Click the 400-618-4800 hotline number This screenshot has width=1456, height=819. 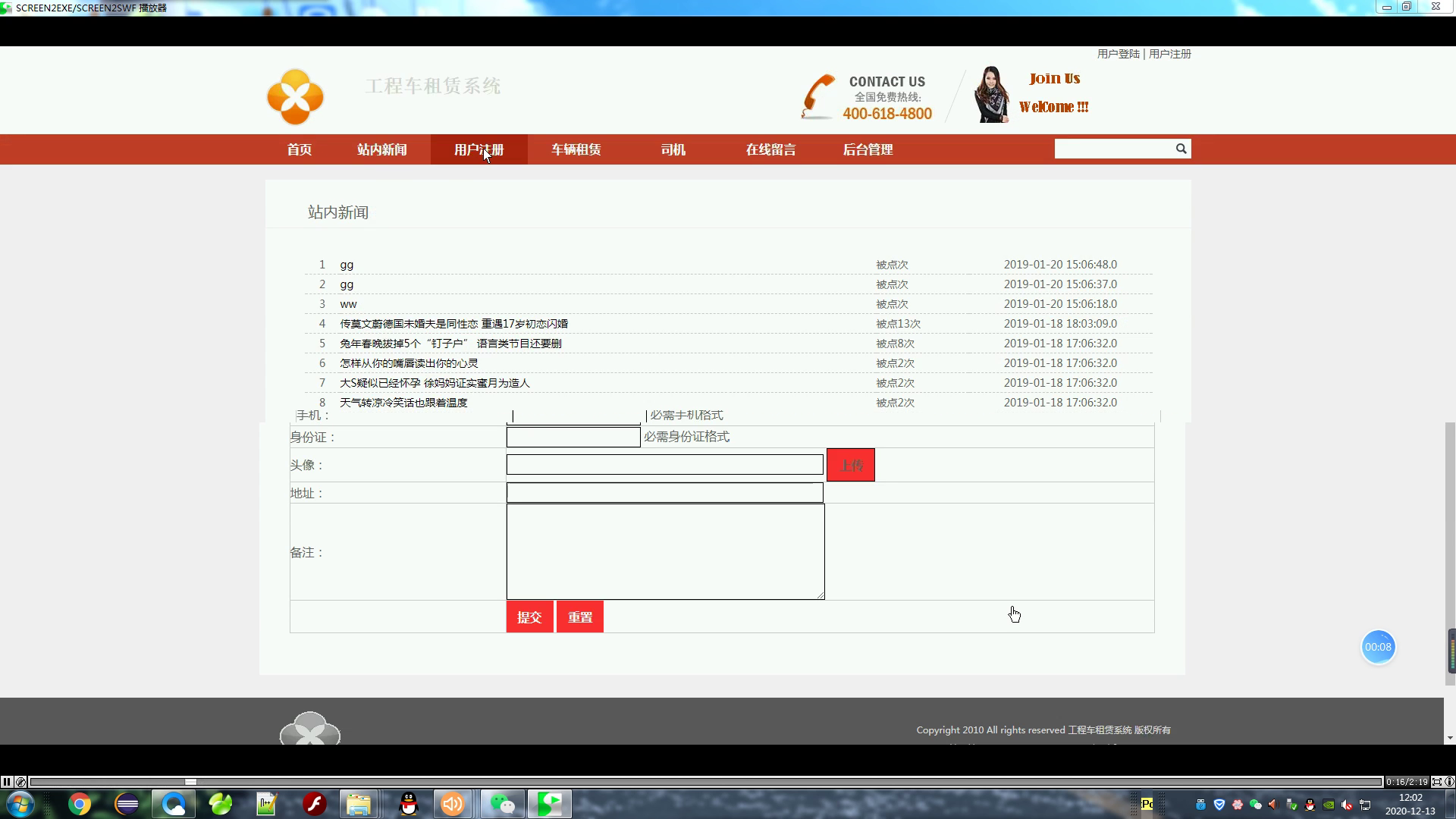coord(887,114)
